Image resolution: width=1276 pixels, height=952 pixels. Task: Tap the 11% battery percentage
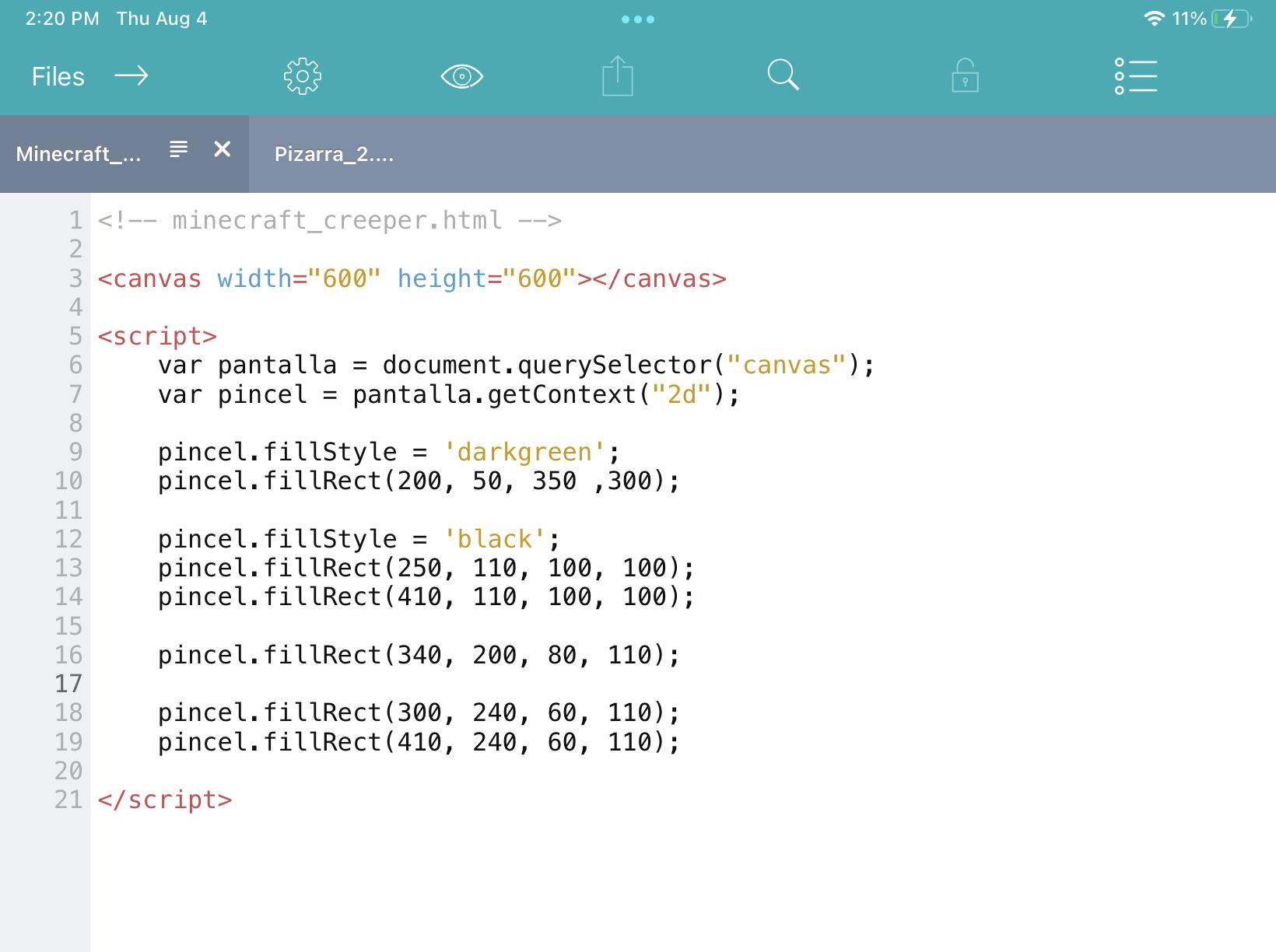(1189, 19)
